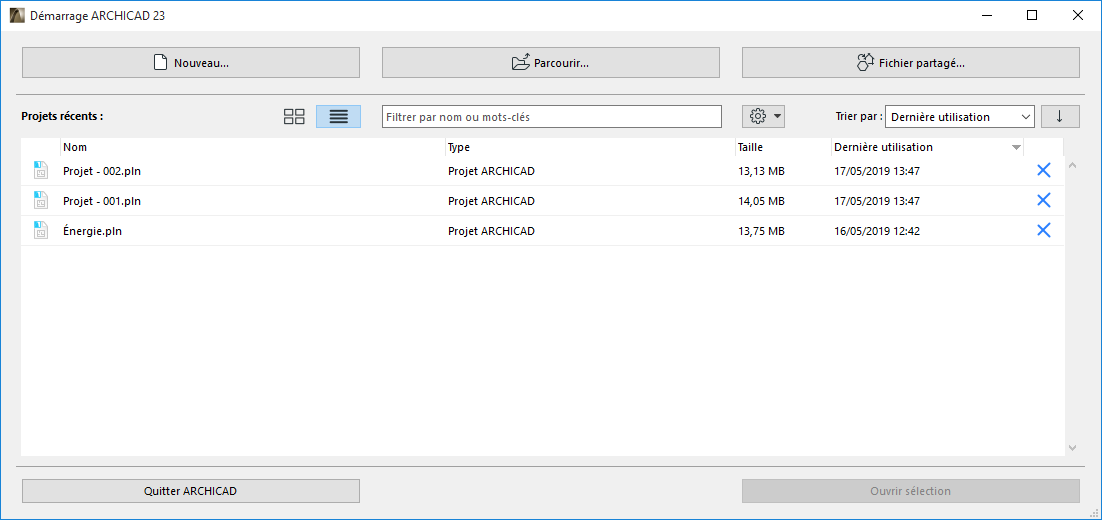Close the Démarrage ARCHICAD 23 window
This screenshot has height=520, width=1102.
(x=1077, y=15)
